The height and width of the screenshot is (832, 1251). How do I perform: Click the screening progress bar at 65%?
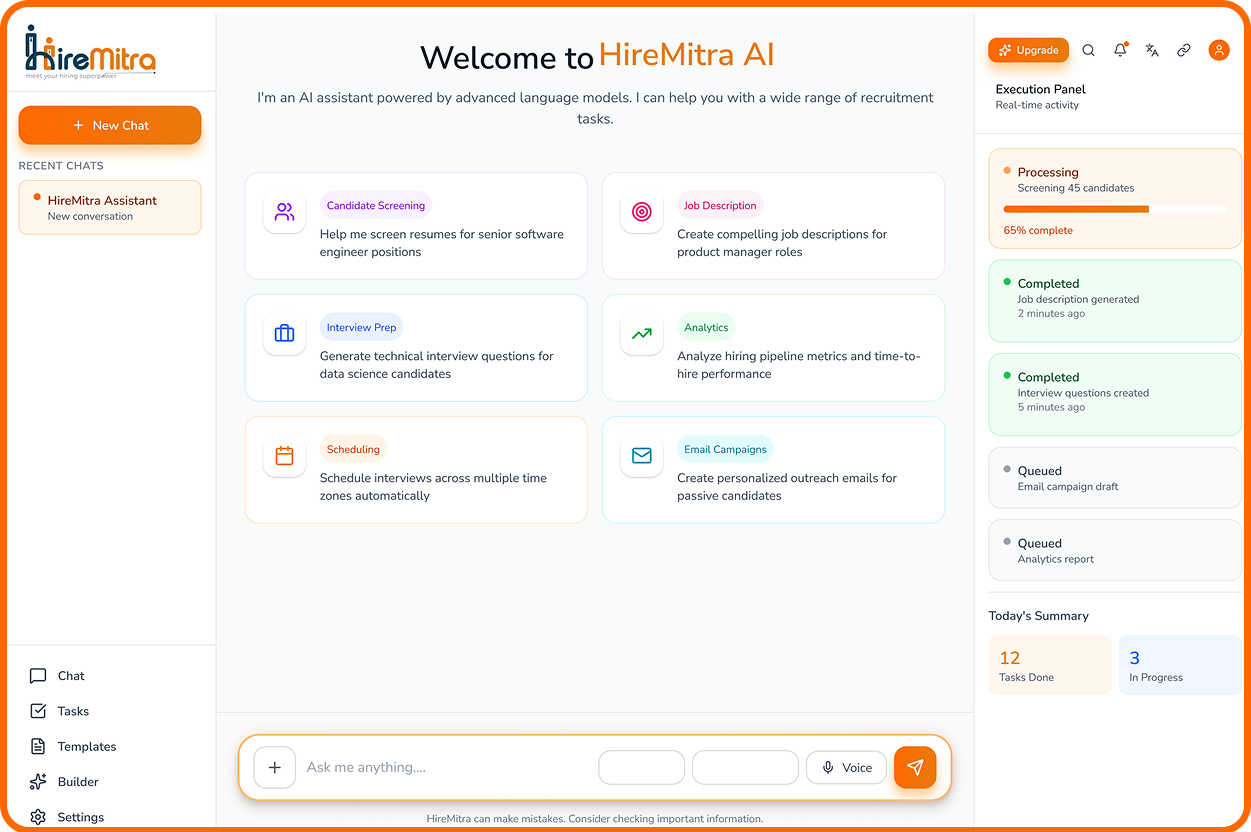1114,209
